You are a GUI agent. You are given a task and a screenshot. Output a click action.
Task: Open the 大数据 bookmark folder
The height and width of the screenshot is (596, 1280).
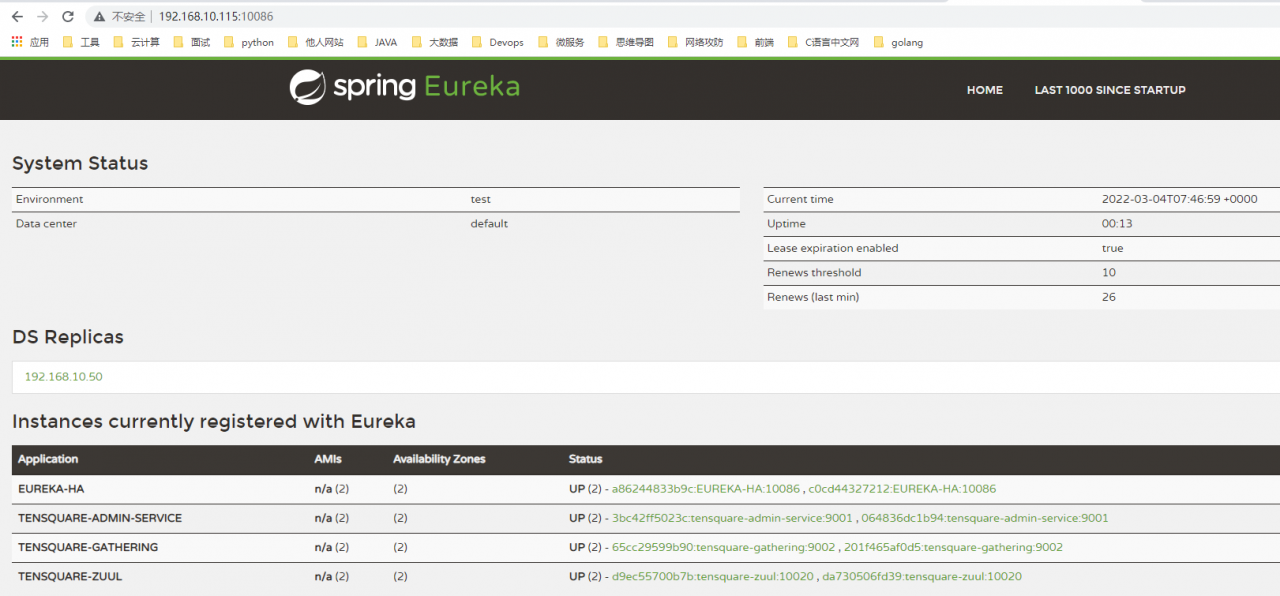pos(435,42)
